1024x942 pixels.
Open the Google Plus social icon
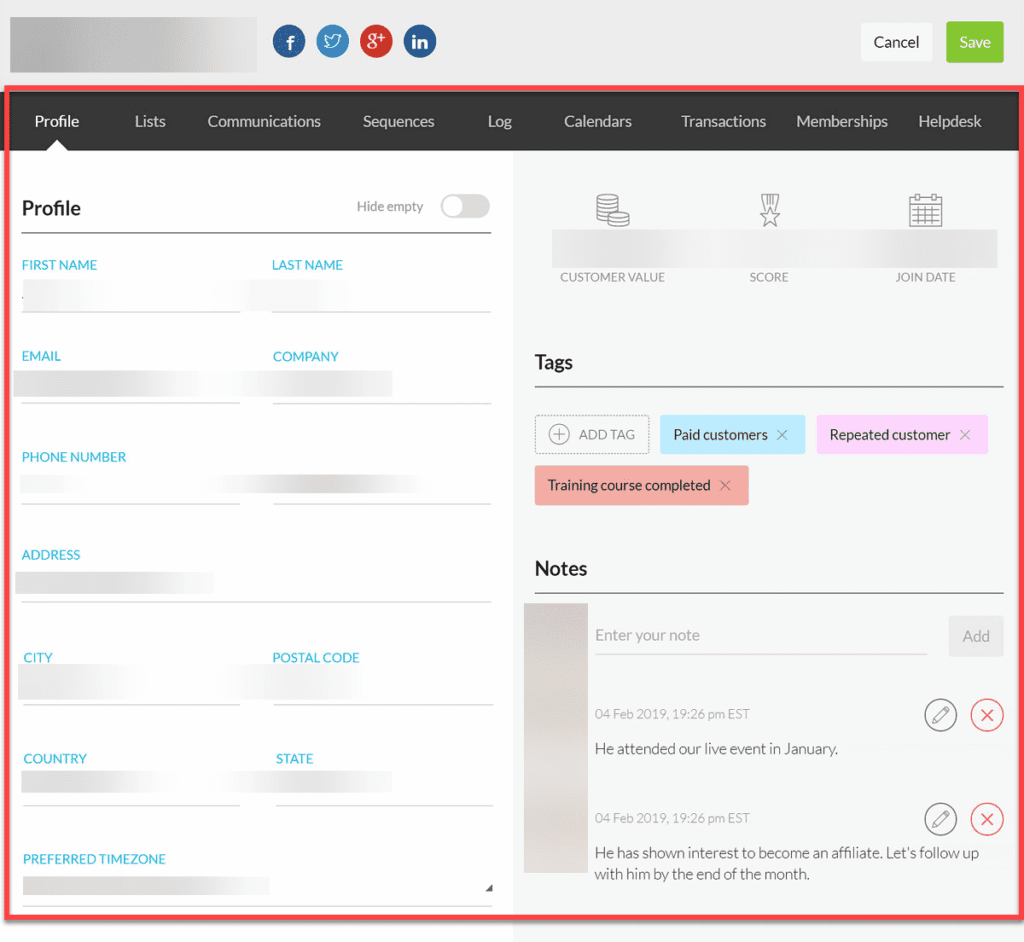[376, 42]
